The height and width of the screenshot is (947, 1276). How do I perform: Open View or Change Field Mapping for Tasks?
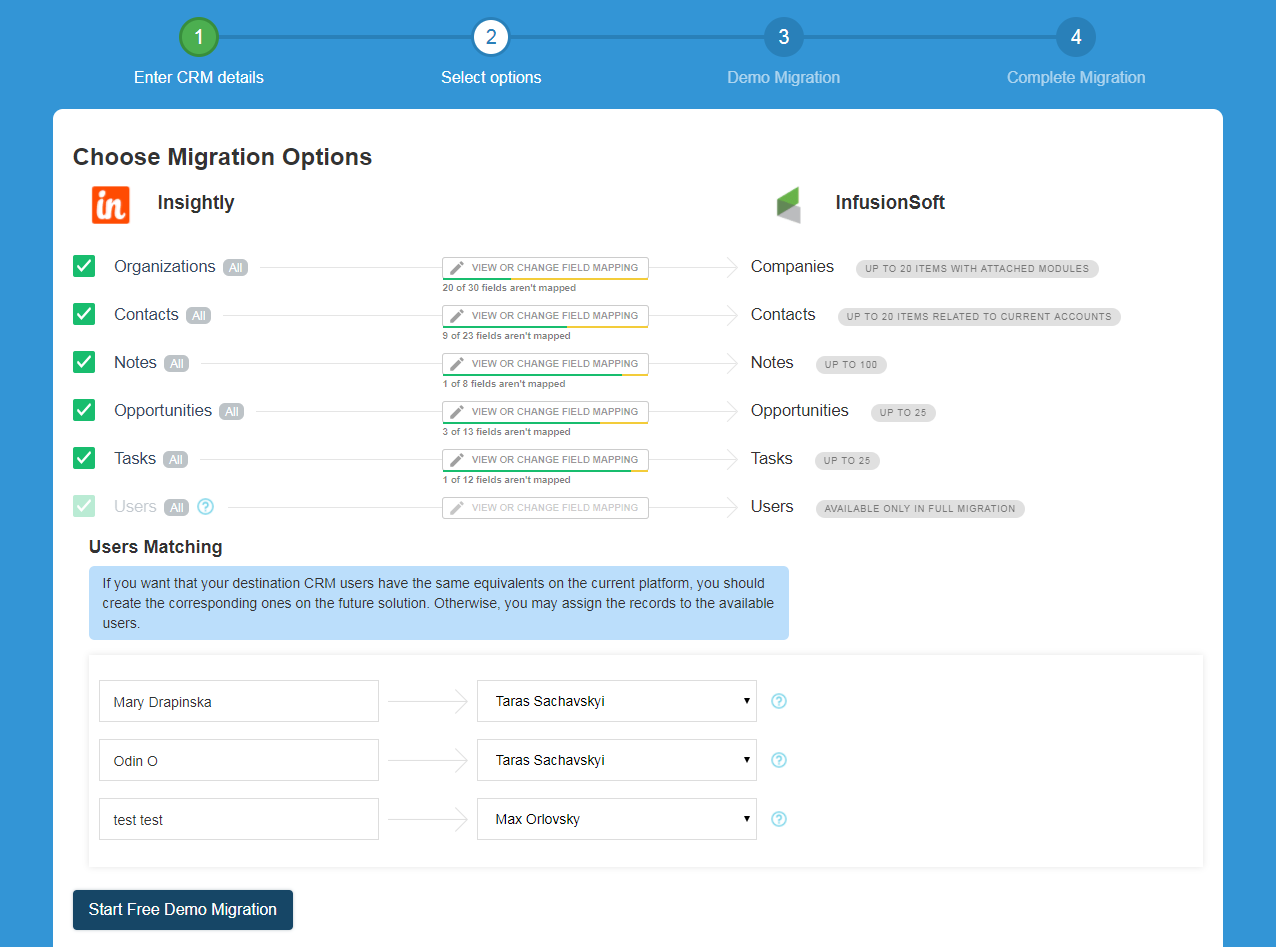click(546, 460)
